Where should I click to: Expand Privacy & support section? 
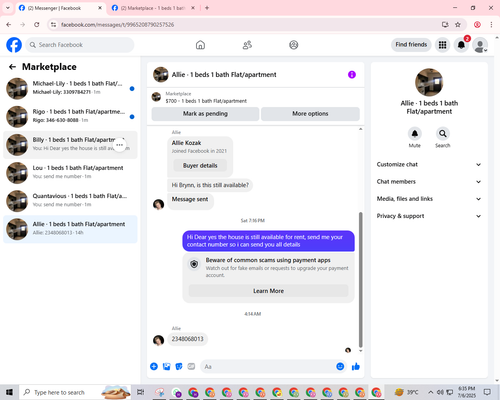(x=429, y=216)
